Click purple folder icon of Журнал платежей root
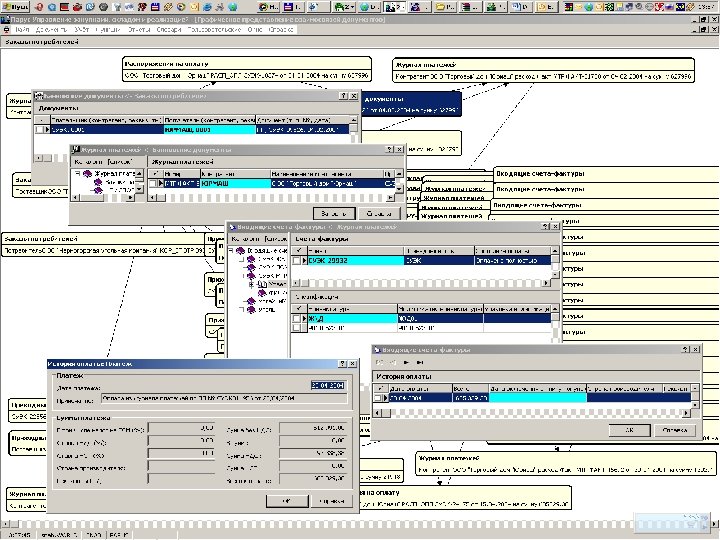 point(87,174)
